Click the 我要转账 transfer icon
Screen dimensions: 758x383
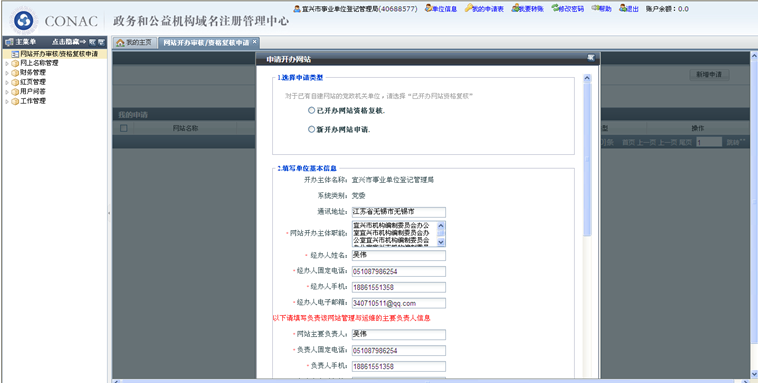click(x=515, y=8)
